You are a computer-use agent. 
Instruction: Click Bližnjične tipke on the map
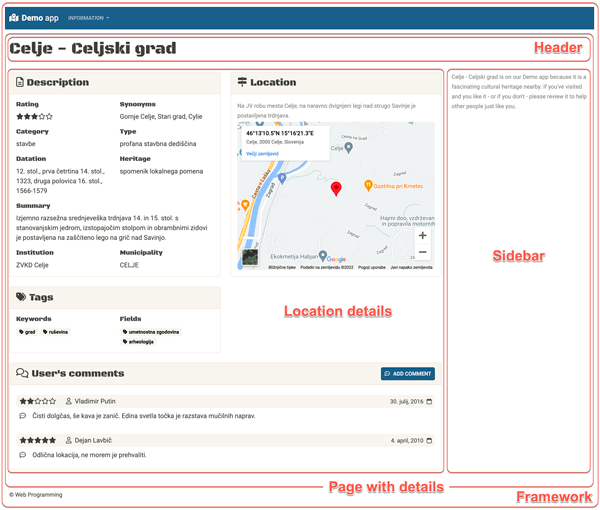[x=282, y=267]
